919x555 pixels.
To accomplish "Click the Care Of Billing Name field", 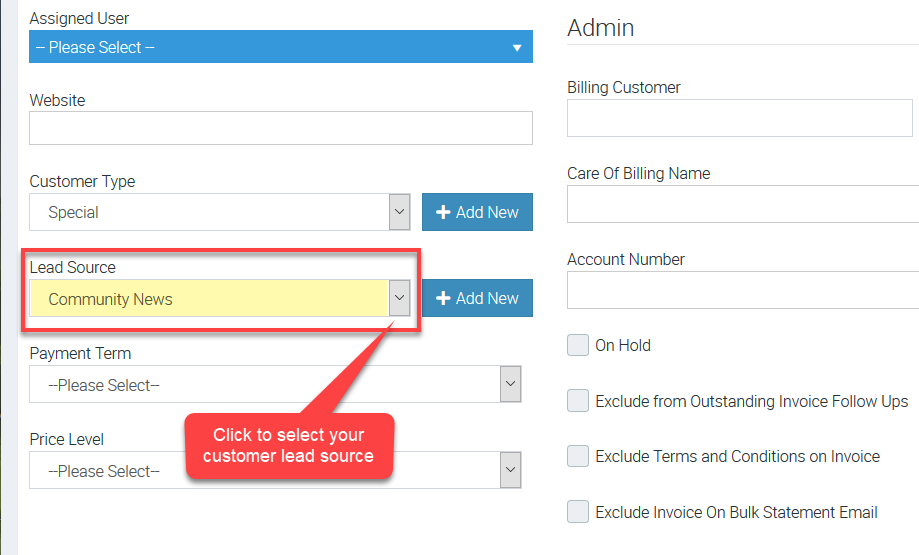I will coord(742,204).
